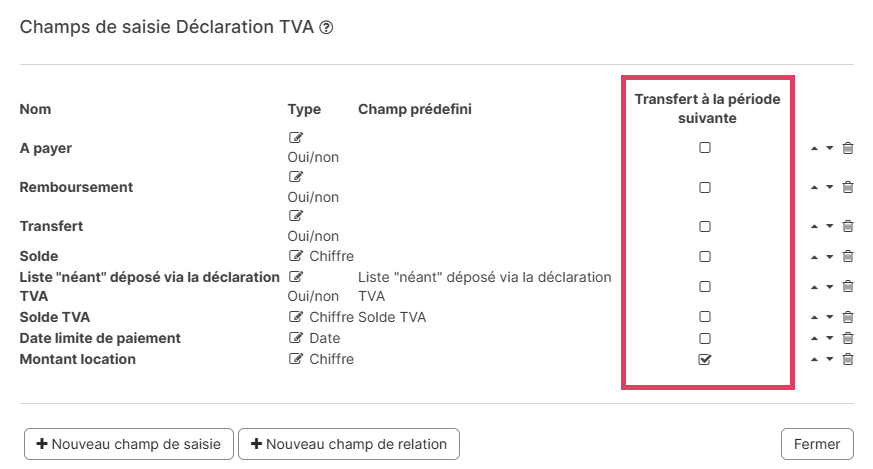The width and height of the screenshot is (873, 469).
Task: Delete the Montant location field
Action: point(848,359)
